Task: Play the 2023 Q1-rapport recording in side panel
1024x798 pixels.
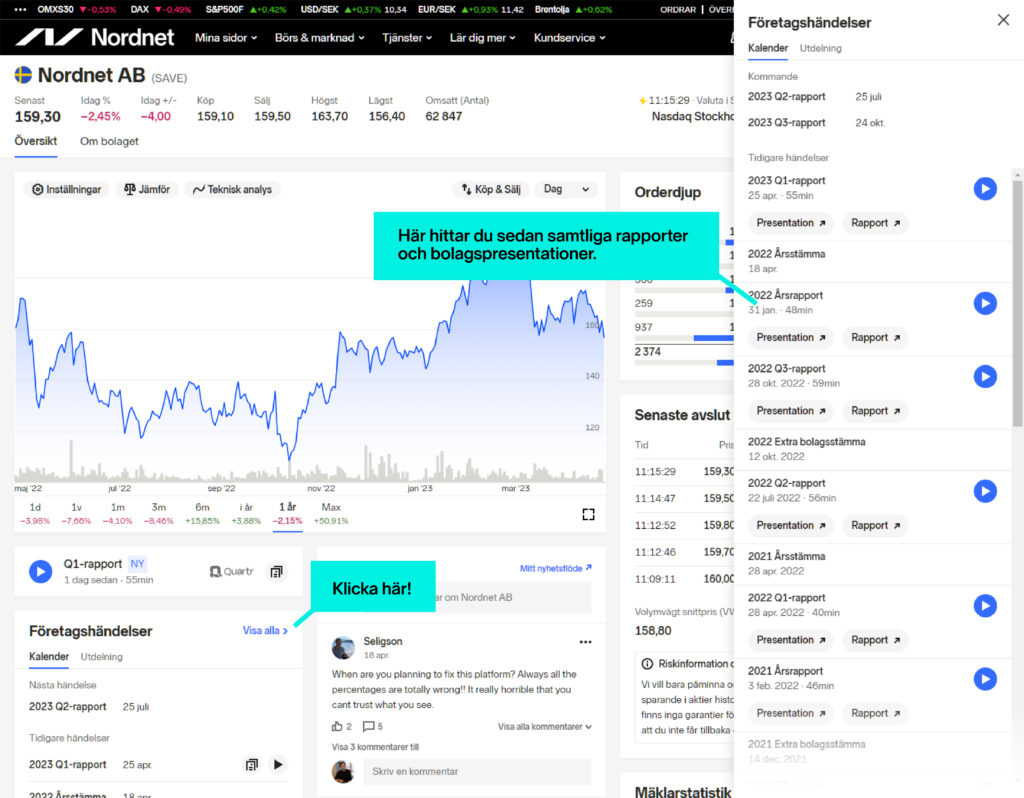Action: pyautogui.click(x=985, y=189)
